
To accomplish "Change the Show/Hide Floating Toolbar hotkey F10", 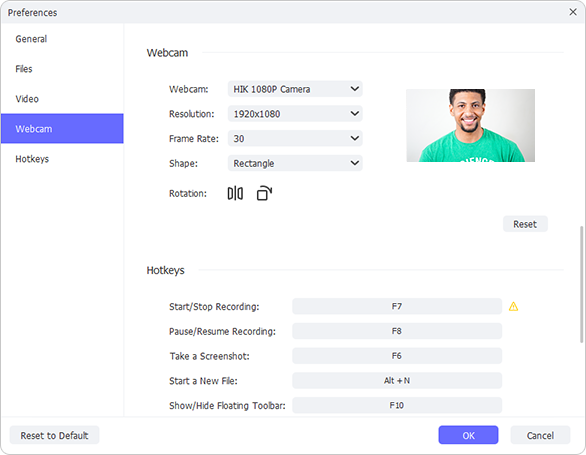I will pos(397,405).
